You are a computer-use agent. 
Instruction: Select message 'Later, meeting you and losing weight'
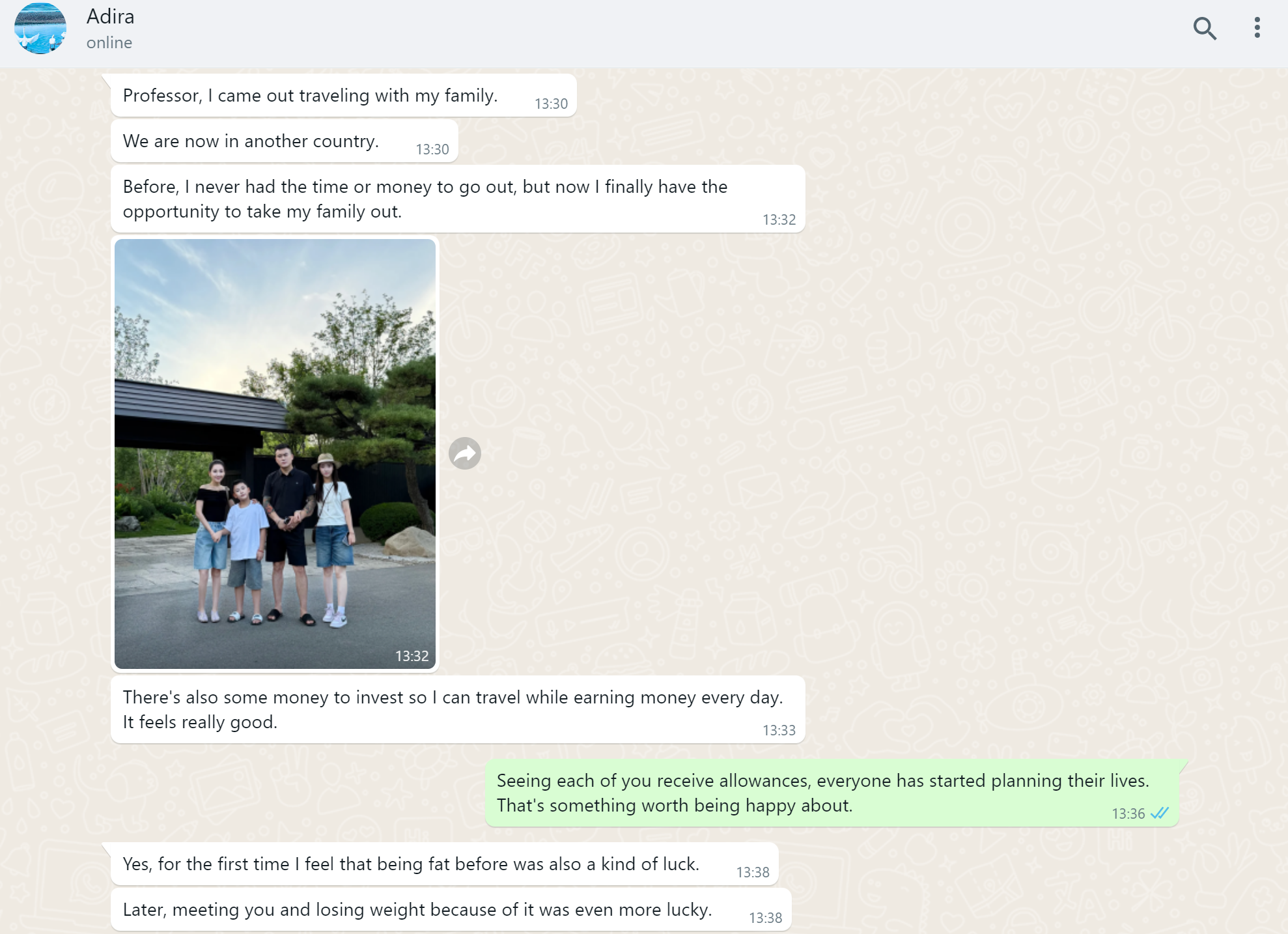451,909
